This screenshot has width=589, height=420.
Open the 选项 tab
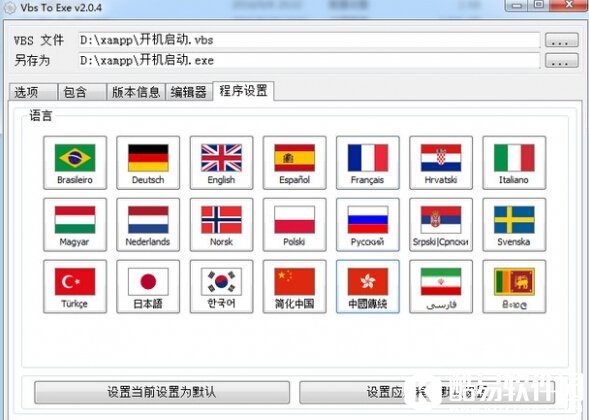[33, 92]
